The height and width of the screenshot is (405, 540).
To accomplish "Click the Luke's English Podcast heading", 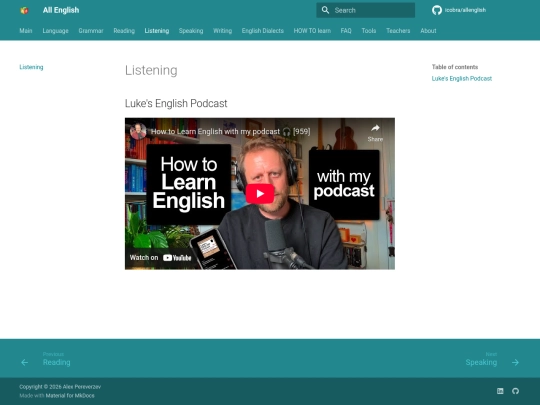I will coord(176,103).
